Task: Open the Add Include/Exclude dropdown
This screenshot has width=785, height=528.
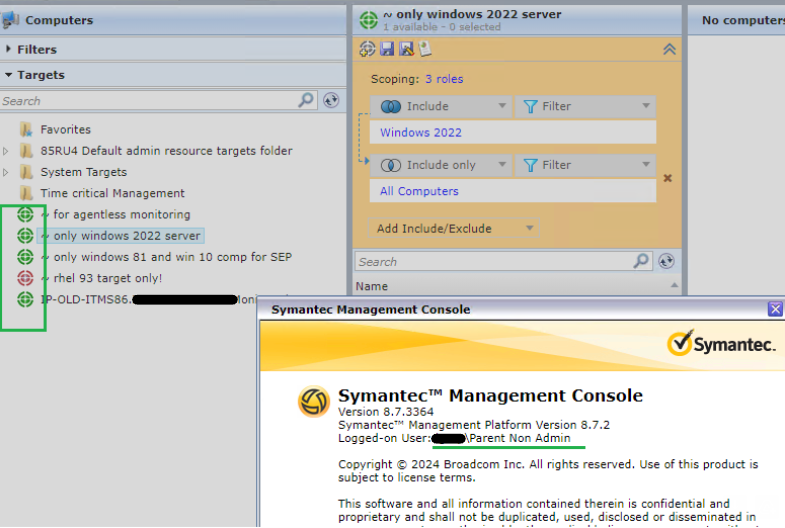Action: [454, 228]
